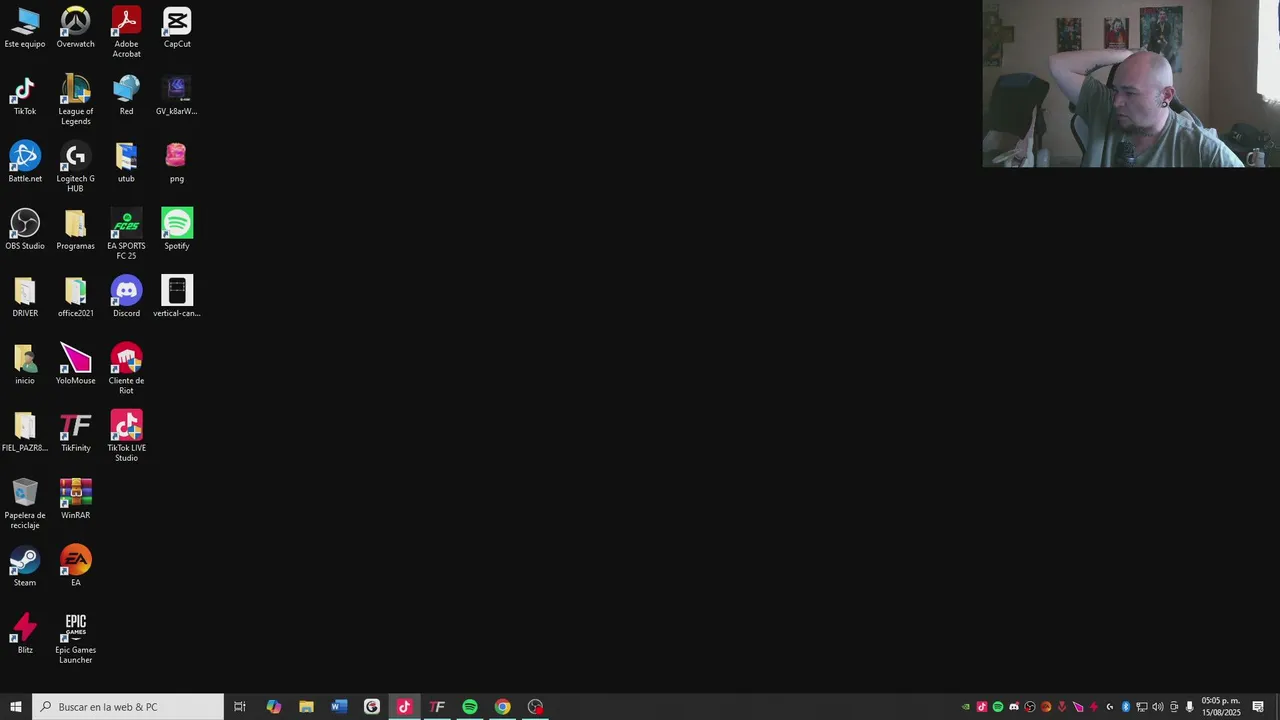
Task: Select League of Legends desktop shortcut
Action: (x=75, y=100)
